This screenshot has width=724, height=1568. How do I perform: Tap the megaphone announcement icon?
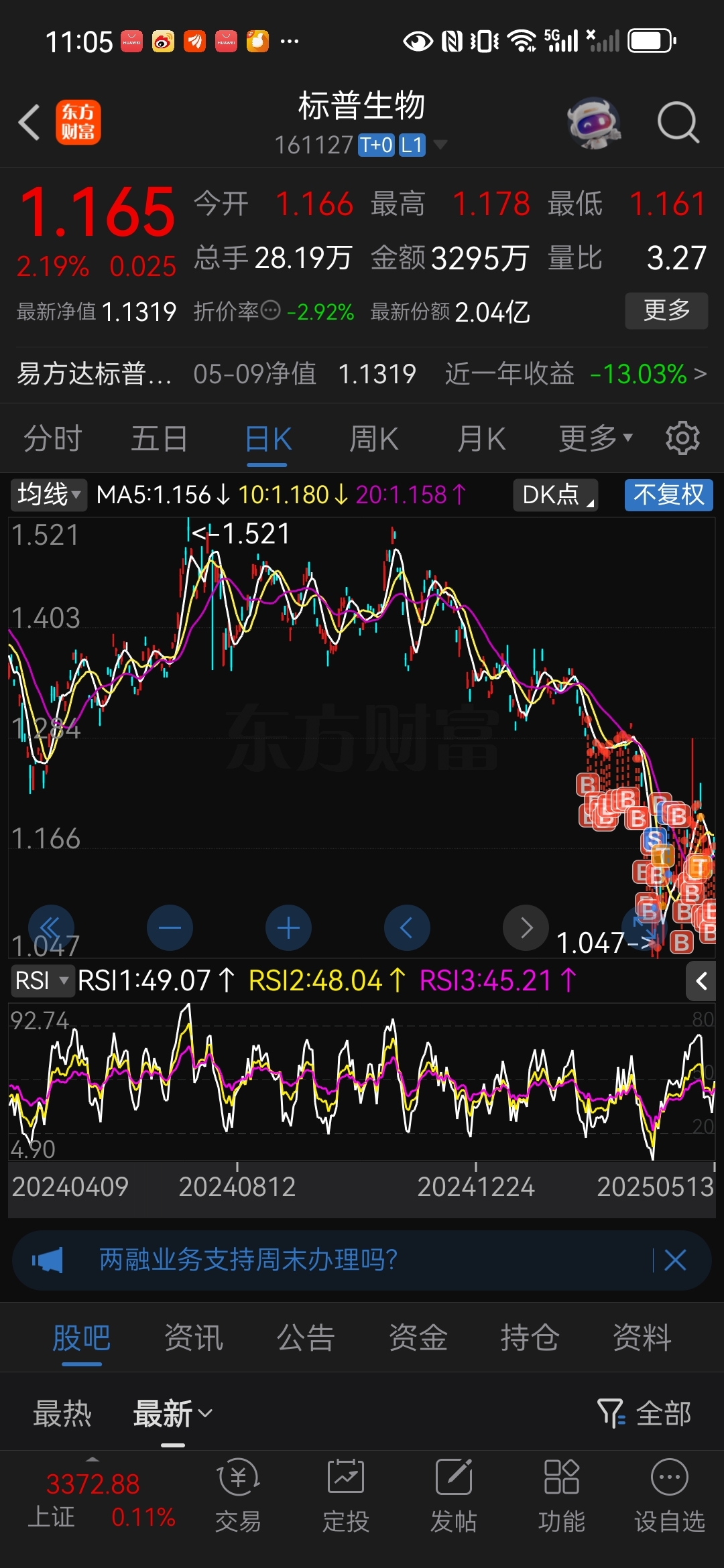[48, 1260]
